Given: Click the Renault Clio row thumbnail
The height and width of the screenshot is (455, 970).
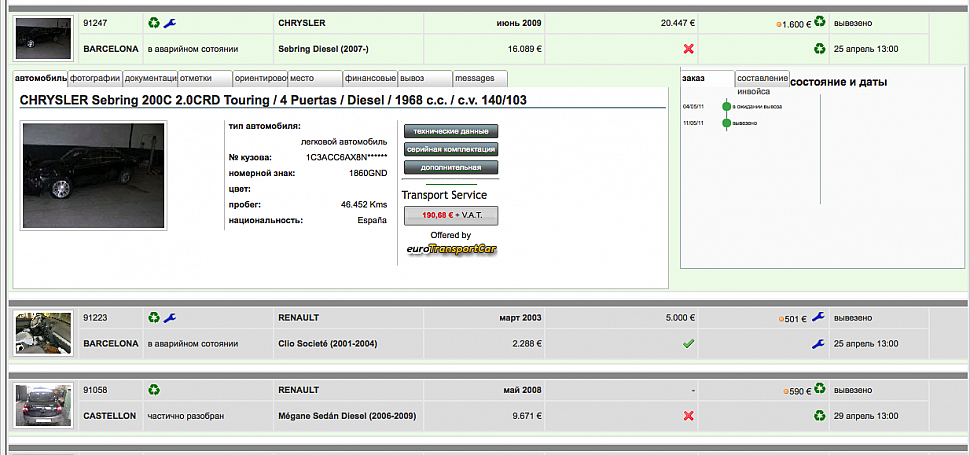Looking at the screenshot, I should (x=44, y=334).
